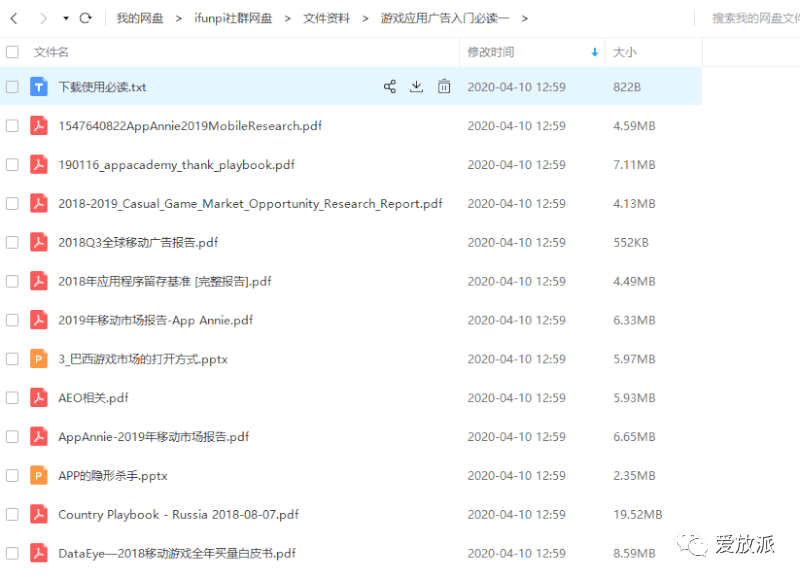Open file 下载使用必读.txt

pyautogui.click(x=102, y=87)
